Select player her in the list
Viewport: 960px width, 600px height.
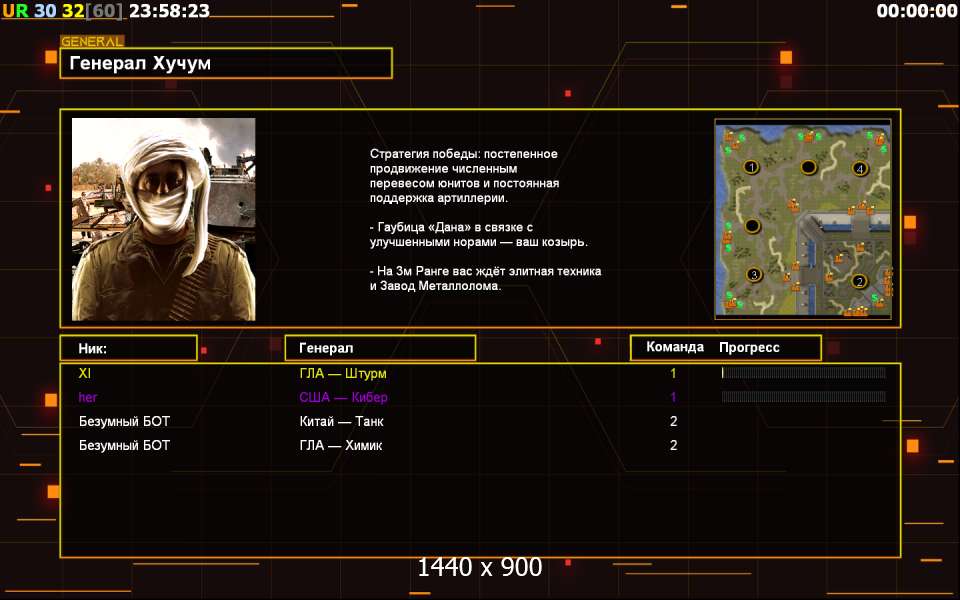(88, 397)
